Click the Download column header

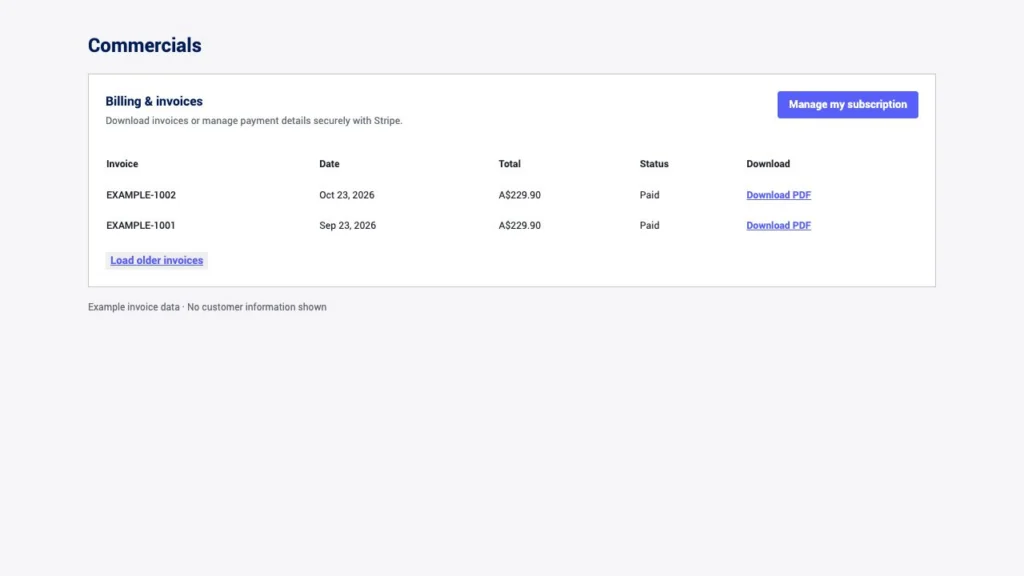pos(768,164)
